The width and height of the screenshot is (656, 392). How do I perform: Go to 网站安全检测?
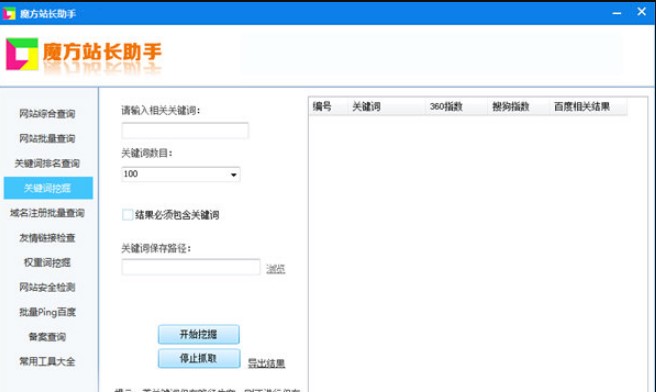point(47,287)
